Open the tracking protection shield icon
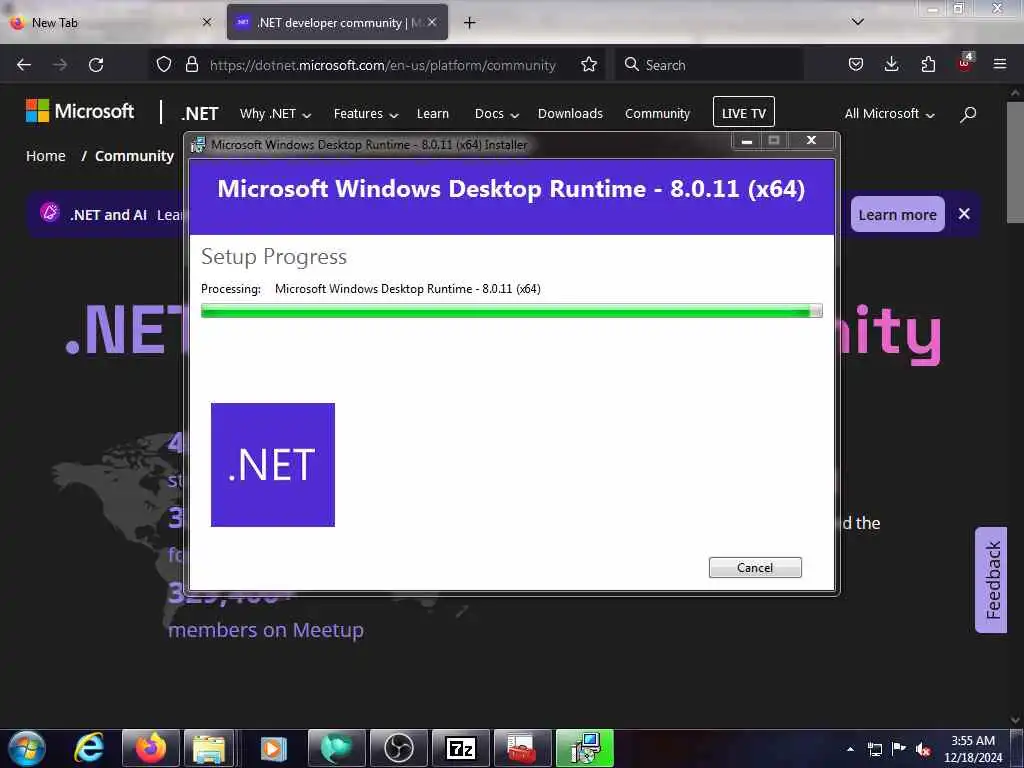1024x768 pixels. point(164,65)
